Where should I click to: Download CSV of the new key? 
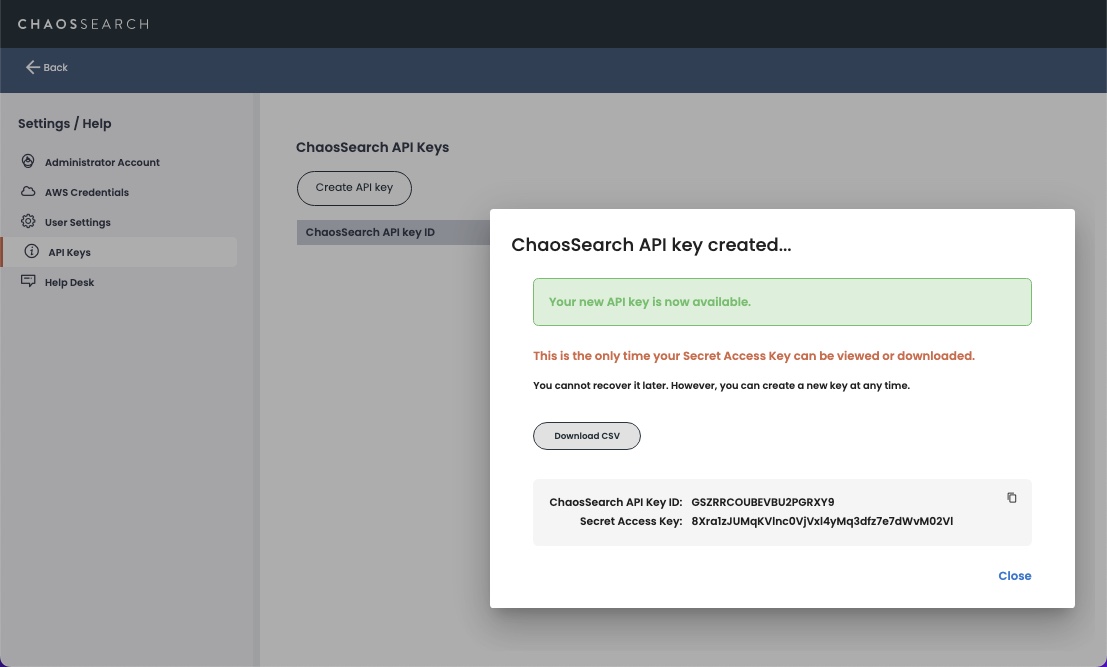[587, 435]
